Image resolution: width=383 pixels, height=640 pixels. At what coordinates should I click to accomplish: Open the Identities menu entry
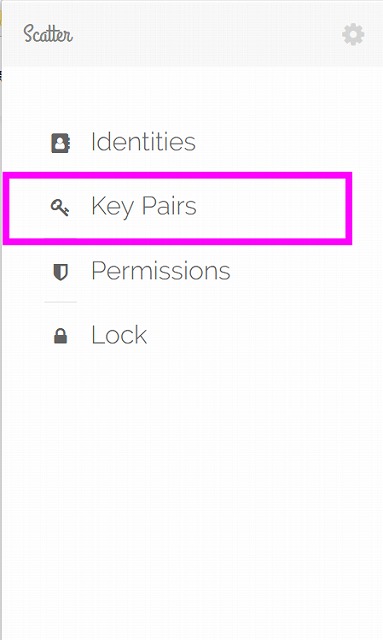point(178,142)
